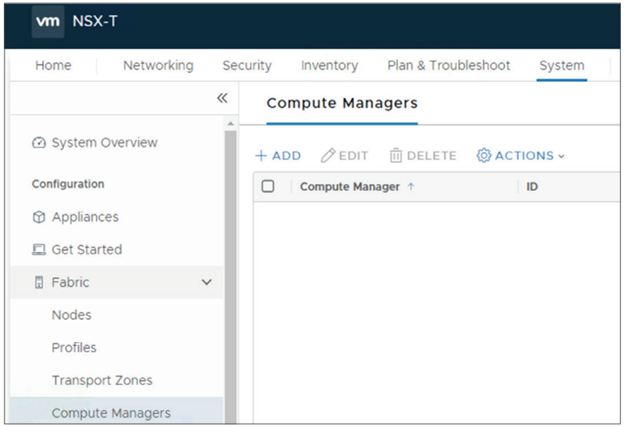This screenshot has width=624, height=427.
Task: Click the Fabric server icon
Action: coord(39,282)
